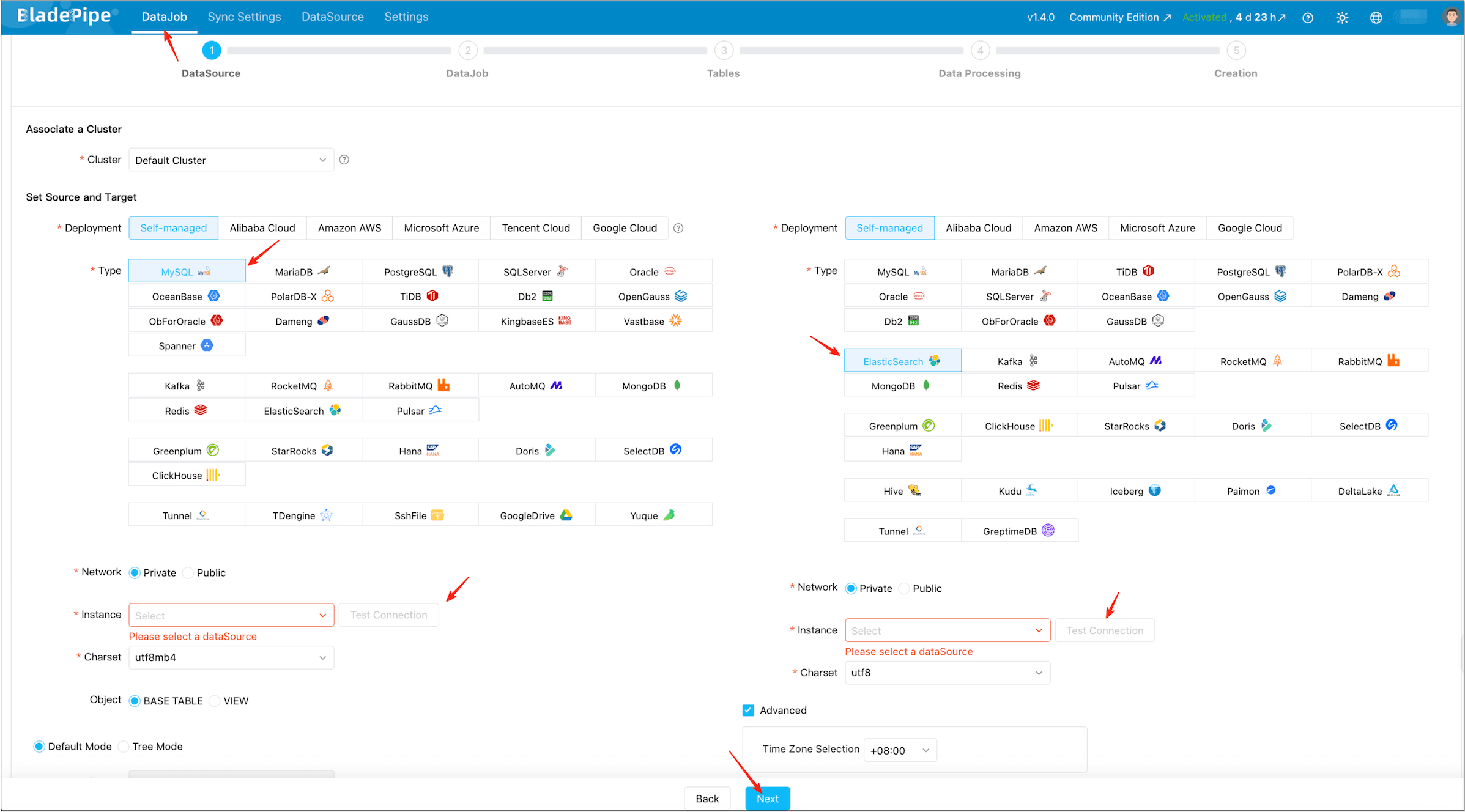Open the Time Zone Selection dropdown

point(899,750)
